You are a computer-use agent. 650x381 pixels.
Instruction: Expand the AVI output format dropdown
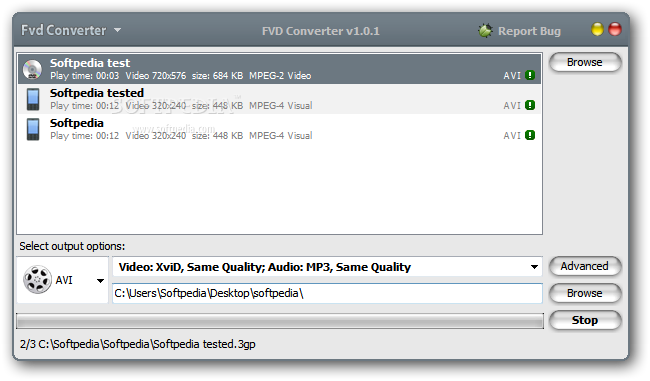tap(100, 281)
